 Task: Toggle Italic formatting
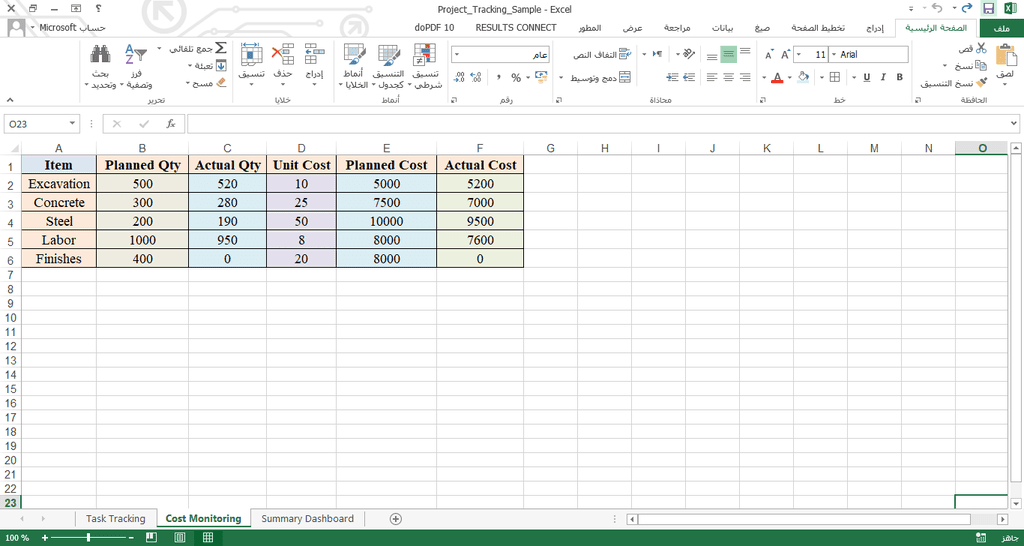pyautogui.click(x=883, y=77)
